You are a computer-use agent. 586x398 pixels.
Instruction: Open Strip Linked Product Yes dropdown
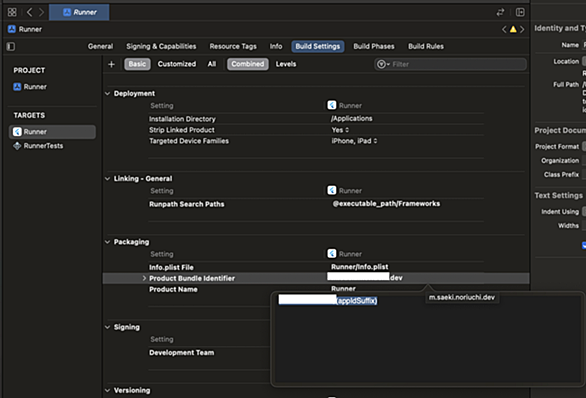(340, 130)
